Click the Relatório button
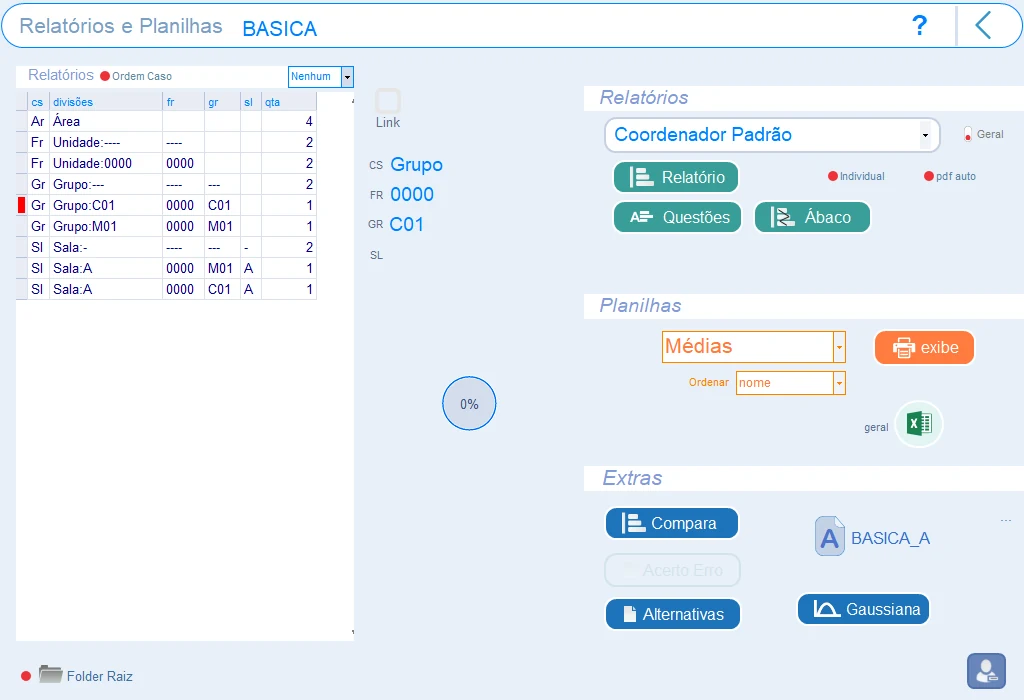The height and width of the screenshot is (700, 1024). [x=676, y=177]
